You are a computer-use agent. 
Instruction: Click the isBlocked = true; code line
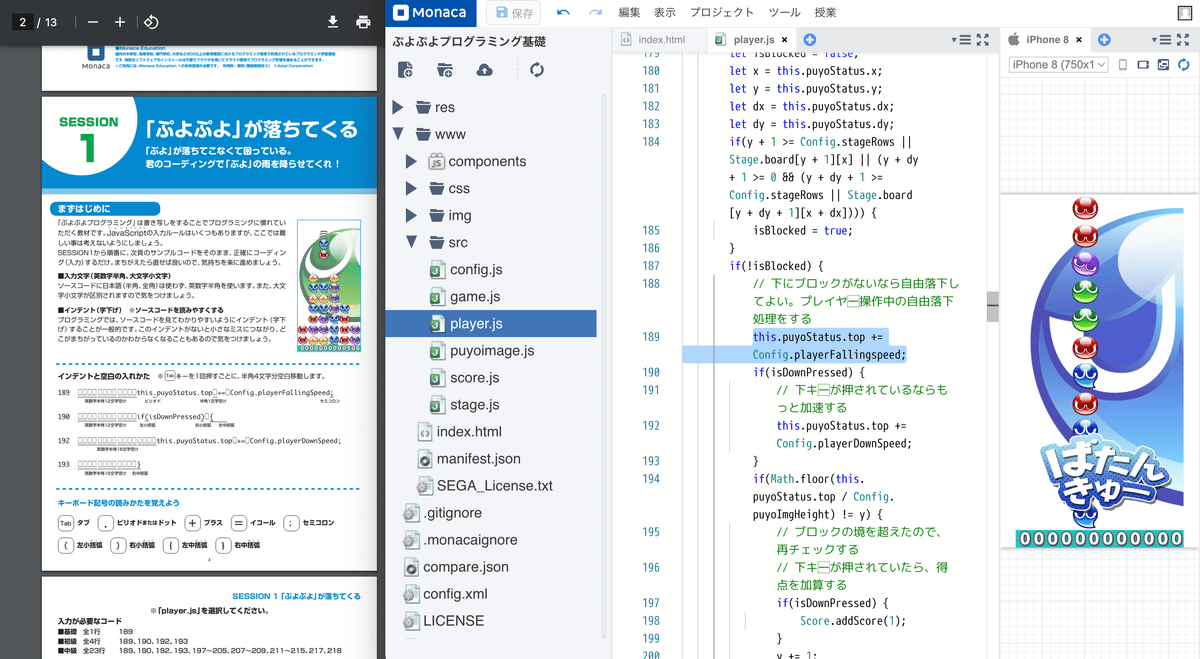point(803,230)
